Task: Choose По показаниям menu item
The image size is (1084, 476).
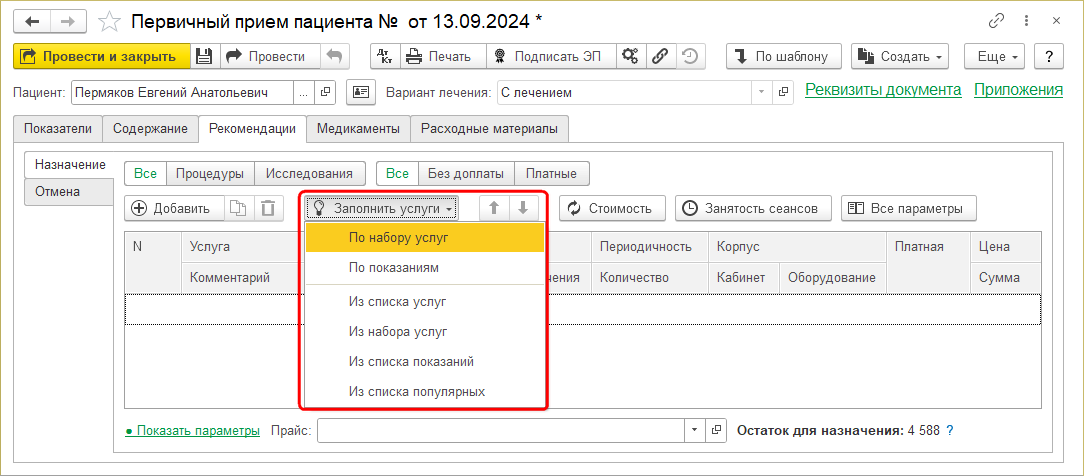Action: click(393, 268)
